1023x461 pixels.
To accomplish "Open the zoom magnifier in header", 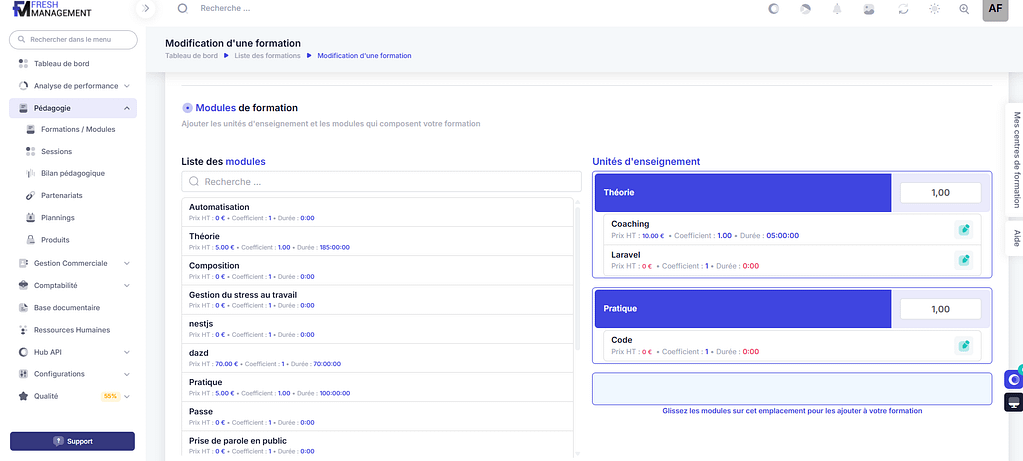I will pyautogui.click(x=964, y=8).
